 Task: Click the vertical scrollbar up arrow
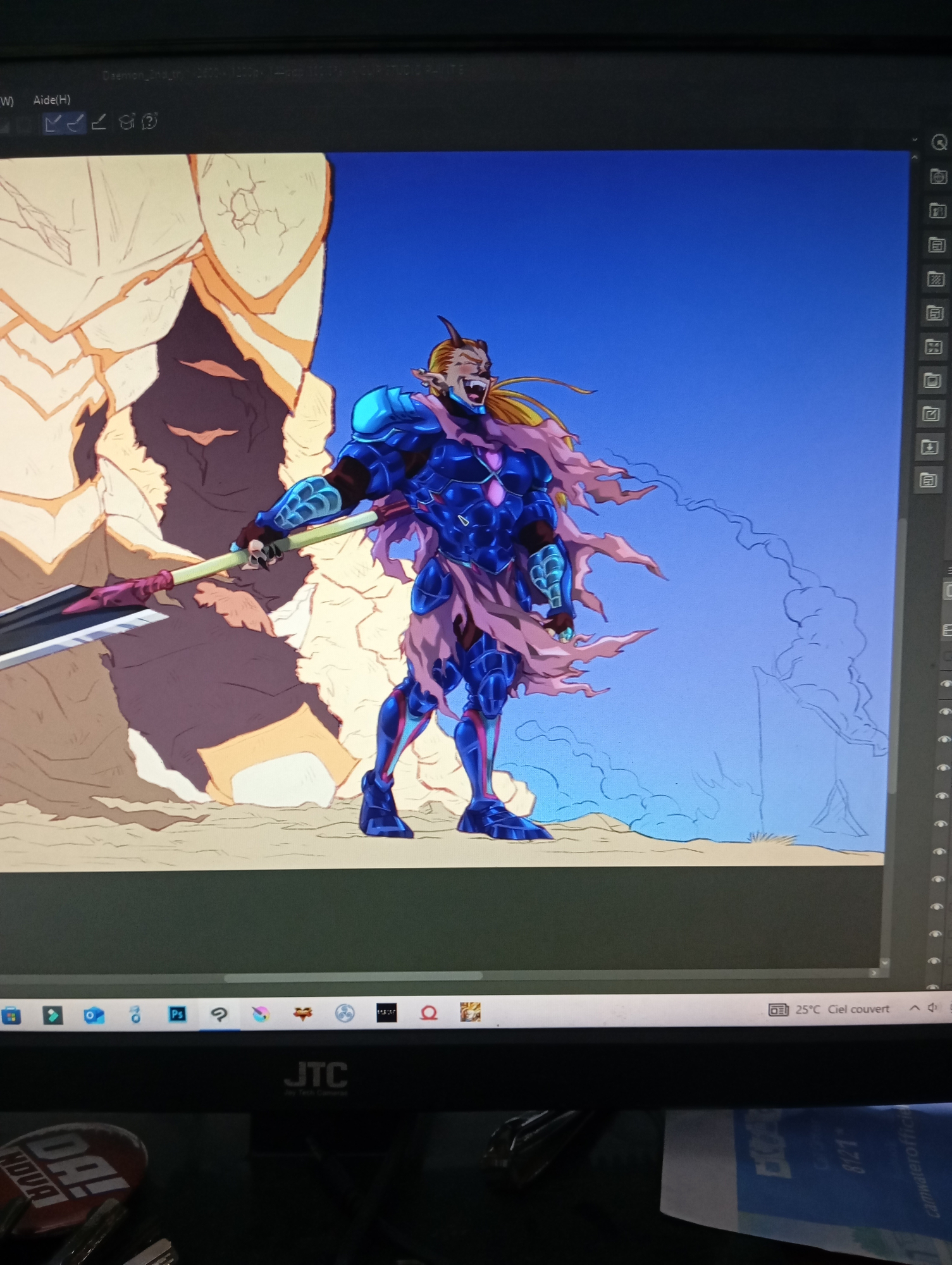914,156
